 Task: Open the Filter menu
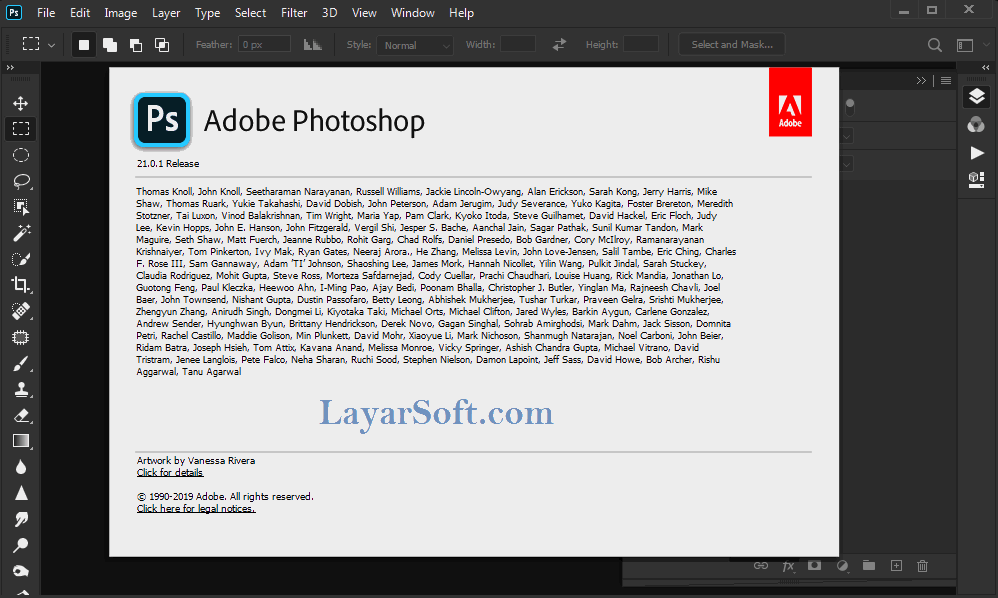pyautogui.click(x=294, y=13)
